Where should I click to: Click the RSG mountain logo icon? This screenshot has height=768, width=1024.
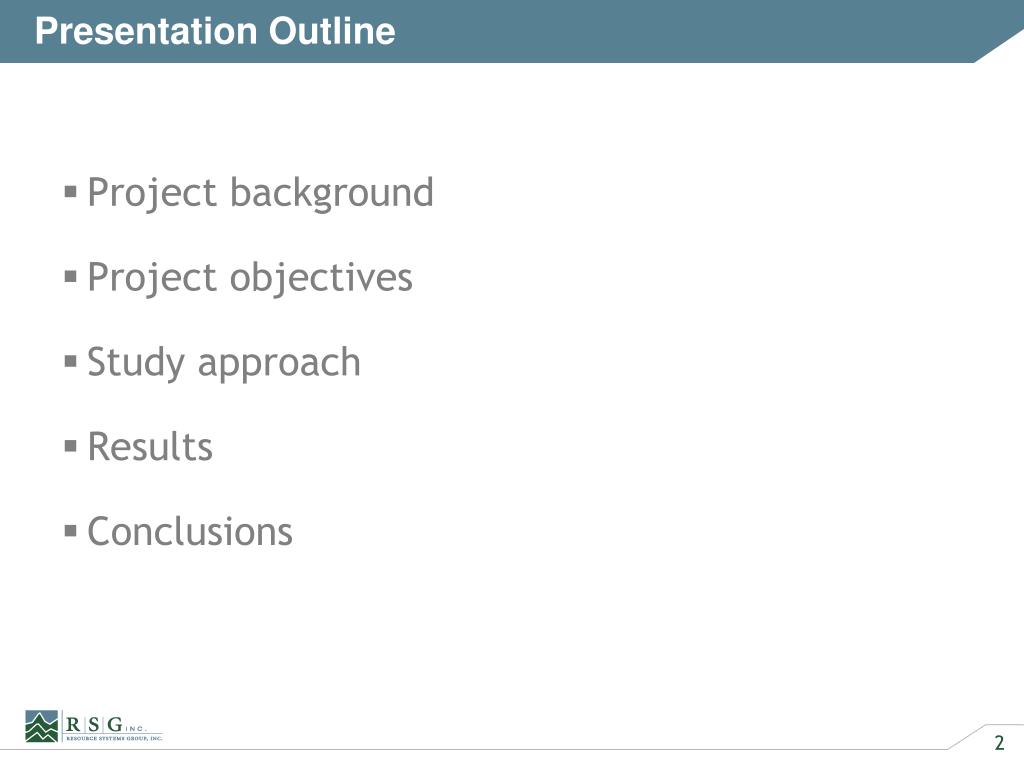tap(42, 726)
